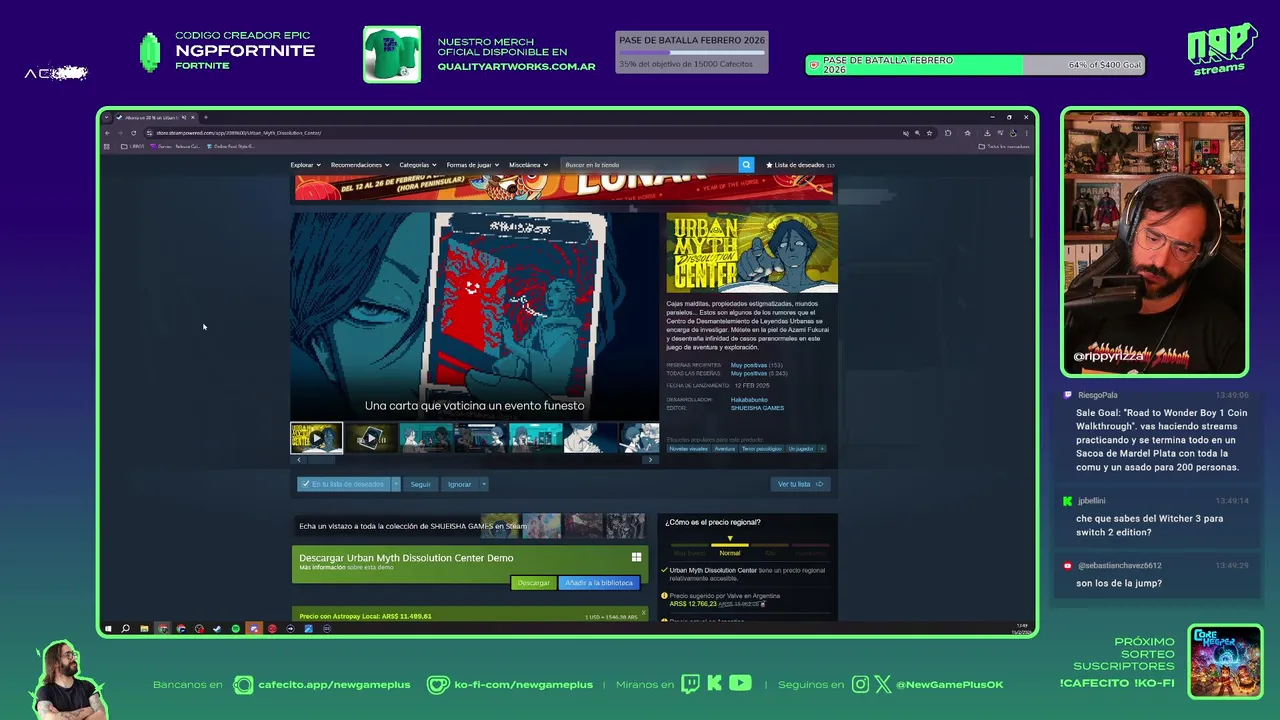Click the Normal regional price level
Viewport: 1280px width, 720px height.
730,553
